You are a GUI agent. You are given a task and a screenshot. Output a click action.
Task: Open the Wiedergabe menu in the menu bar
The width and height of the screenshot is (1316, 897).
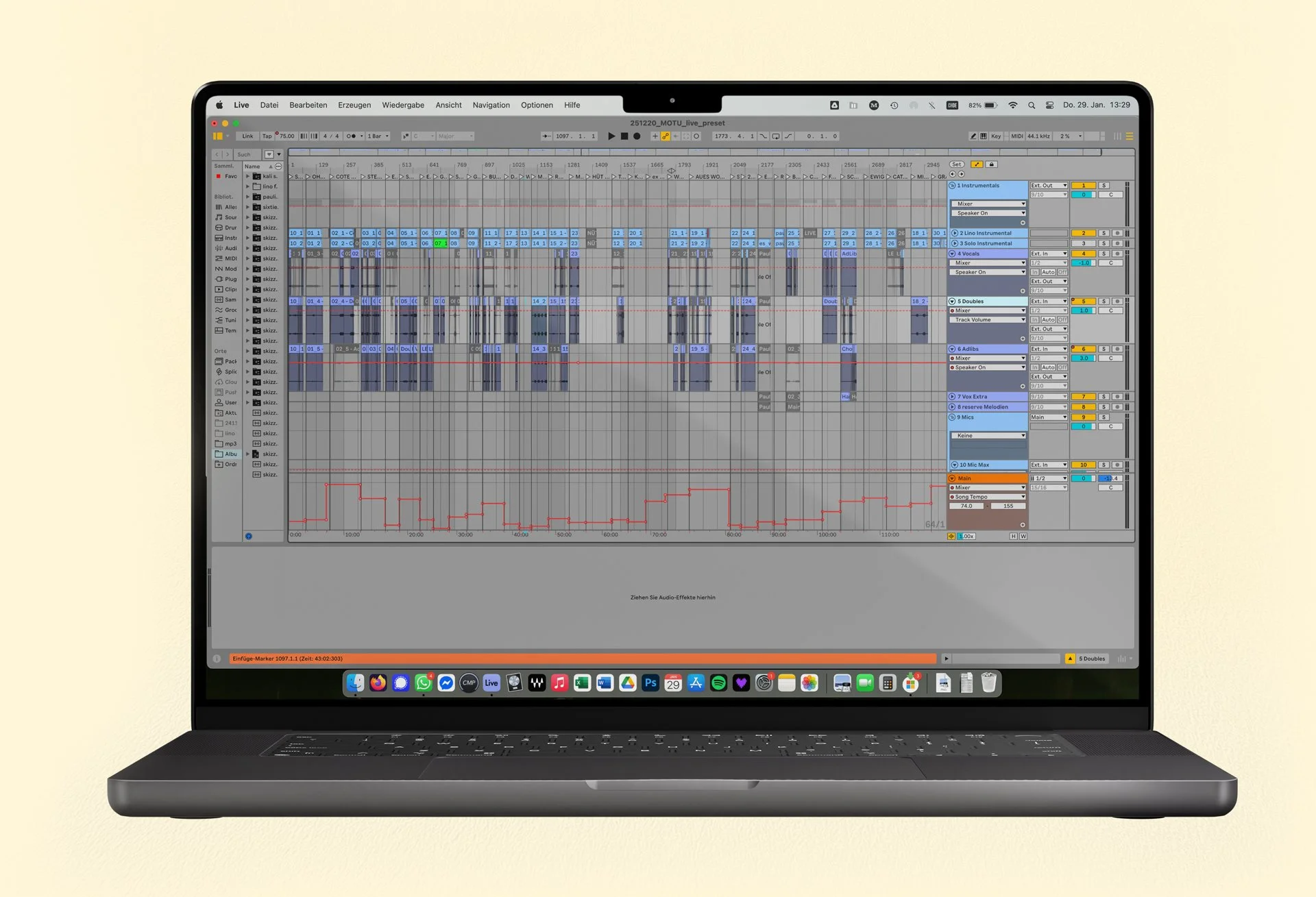click(403, 105)
